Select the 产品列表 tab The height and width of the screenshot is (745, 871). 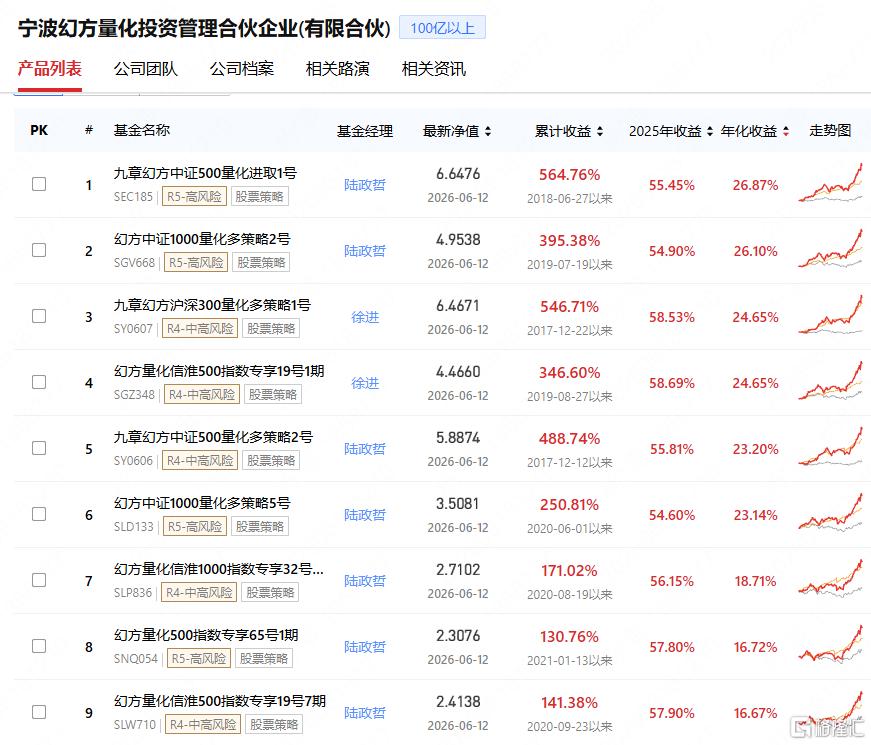49,68
